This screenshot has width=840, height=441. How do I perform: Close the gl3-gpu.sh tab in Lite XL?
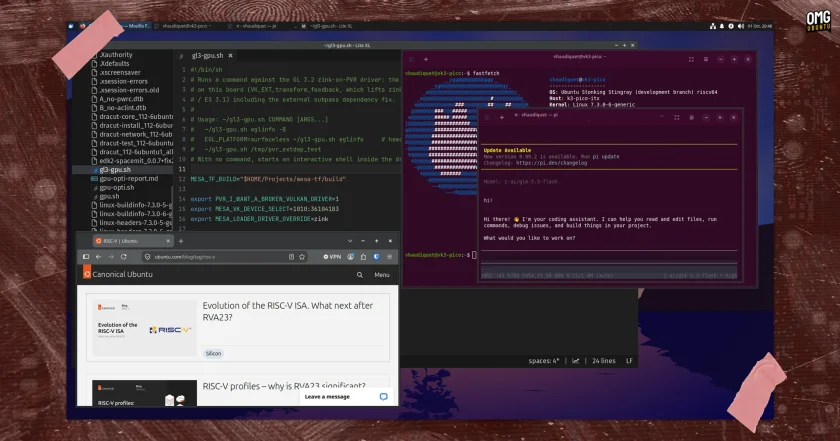(231, 55)
